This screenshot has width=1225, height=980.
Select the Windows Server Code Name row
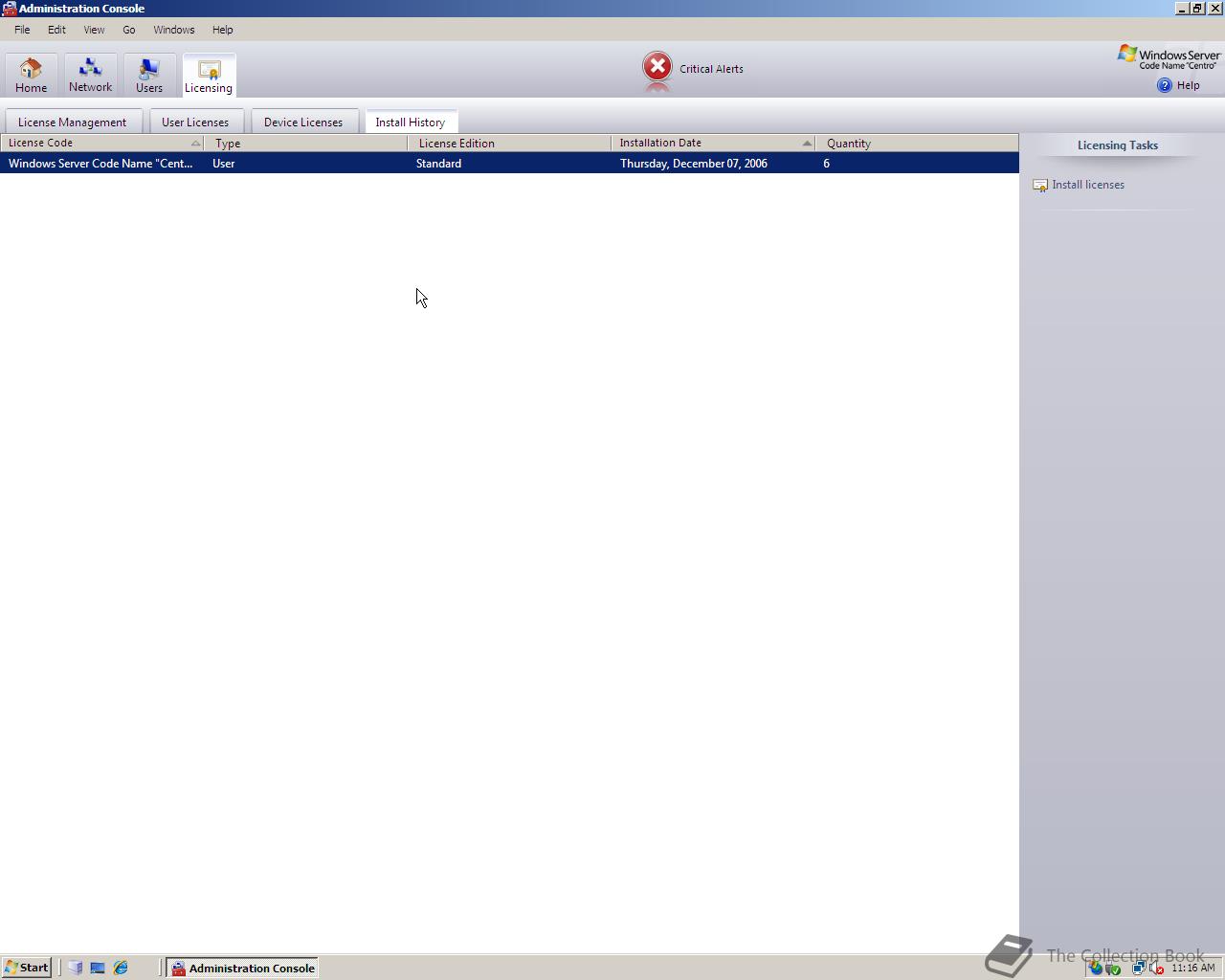(x=509, y=164)
